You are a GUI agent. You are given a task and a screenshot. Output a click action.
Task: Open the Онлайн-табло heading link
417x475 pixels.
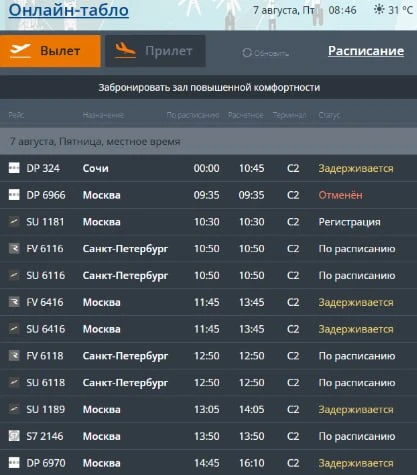tap(68, 10)
